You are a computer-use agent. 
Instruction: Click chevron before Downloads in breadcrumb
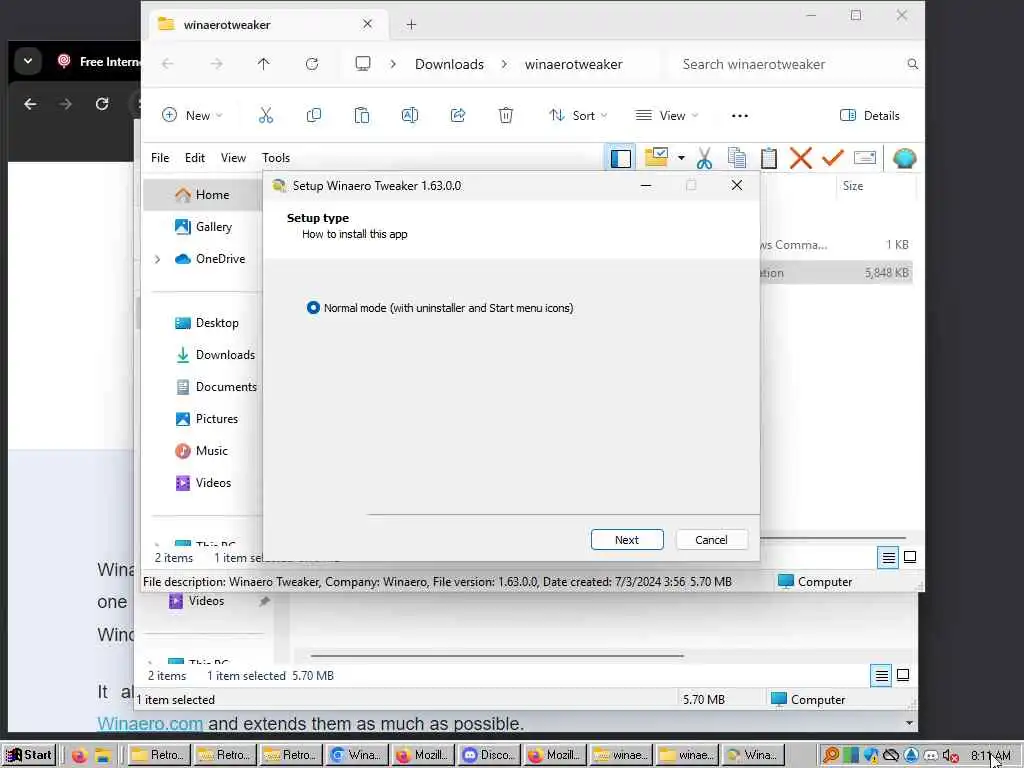coord(393,64)
